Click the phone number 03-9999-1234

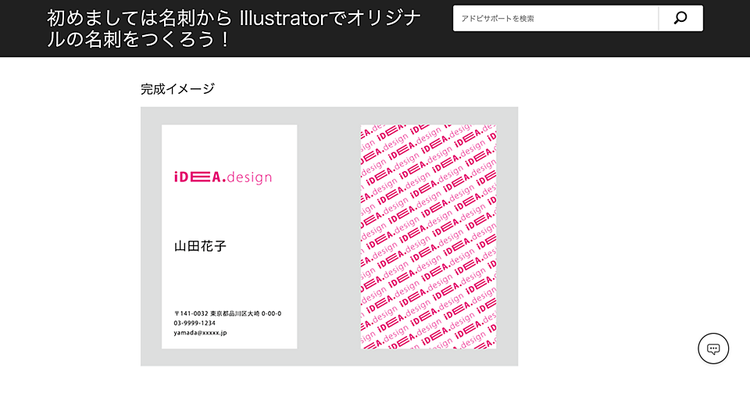195,323
